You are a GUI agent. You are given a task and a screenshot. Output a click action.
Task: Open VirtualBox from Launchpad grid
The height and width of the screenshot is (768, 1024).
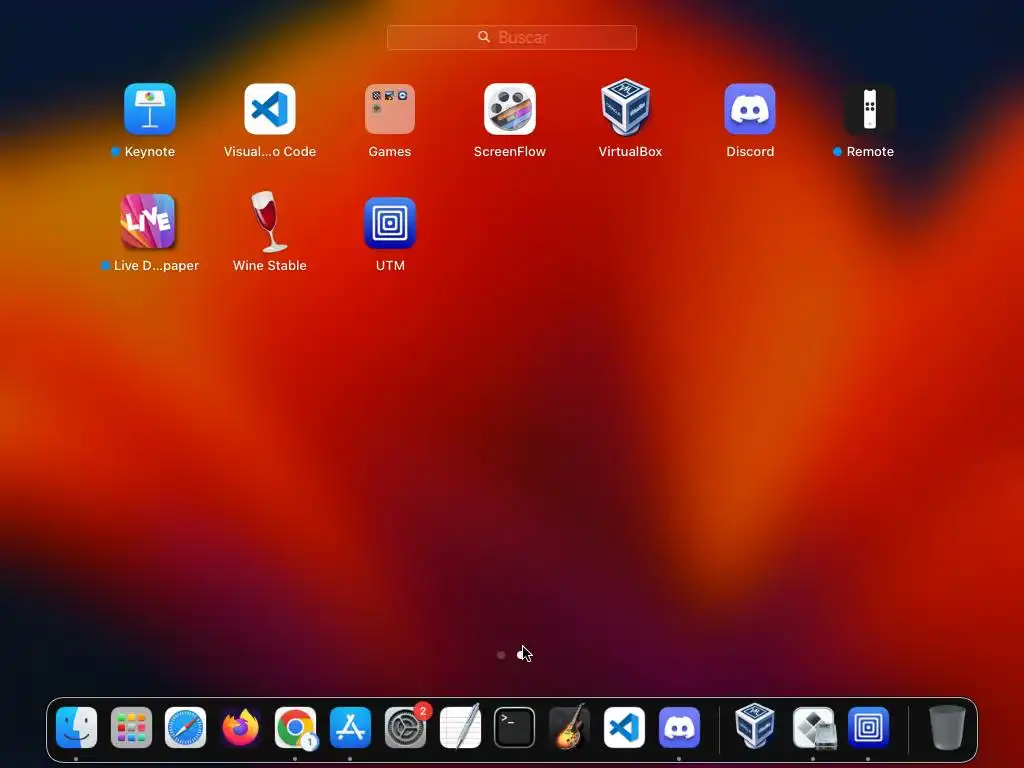(626, 107)
